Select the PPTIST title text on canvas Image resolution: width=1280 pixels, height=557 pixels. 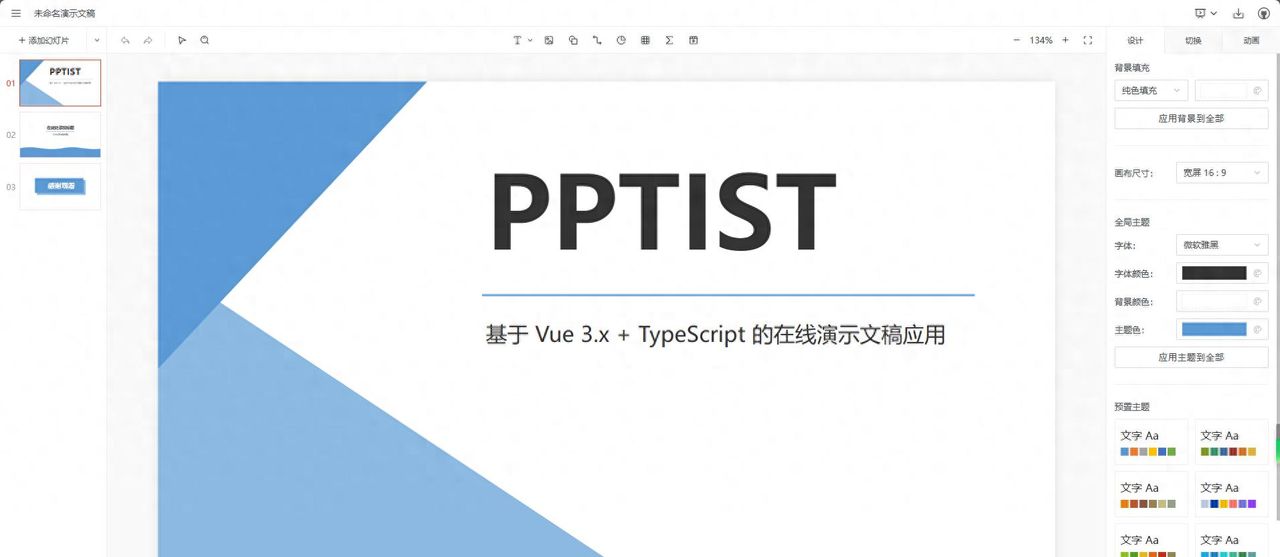coord(662,213)
